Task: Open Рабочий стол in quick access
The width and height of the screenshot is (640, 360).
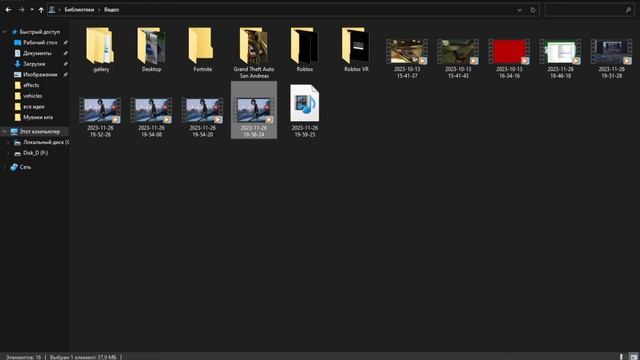Action: [40, 42]
